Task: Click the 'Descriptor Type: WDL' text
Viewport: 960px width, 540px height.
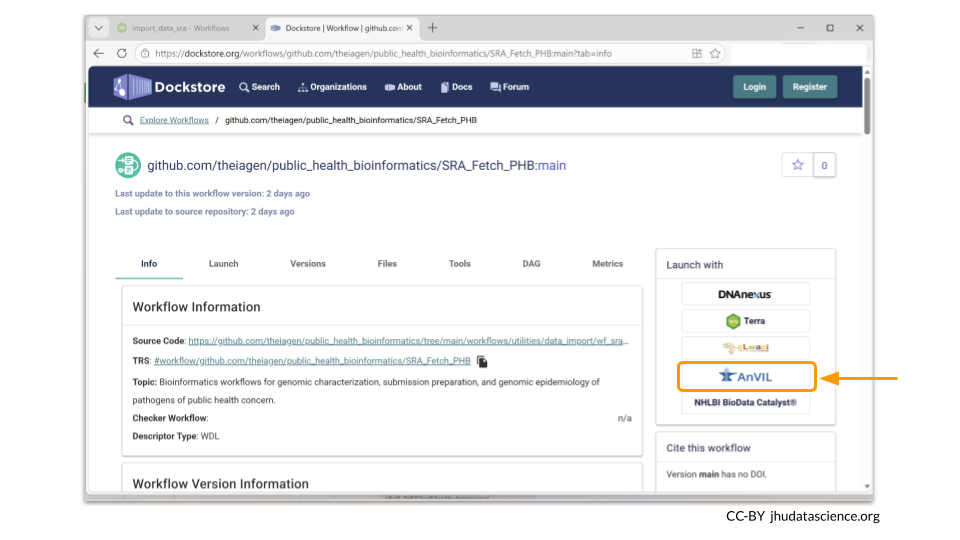Action: tap(176, 436)
